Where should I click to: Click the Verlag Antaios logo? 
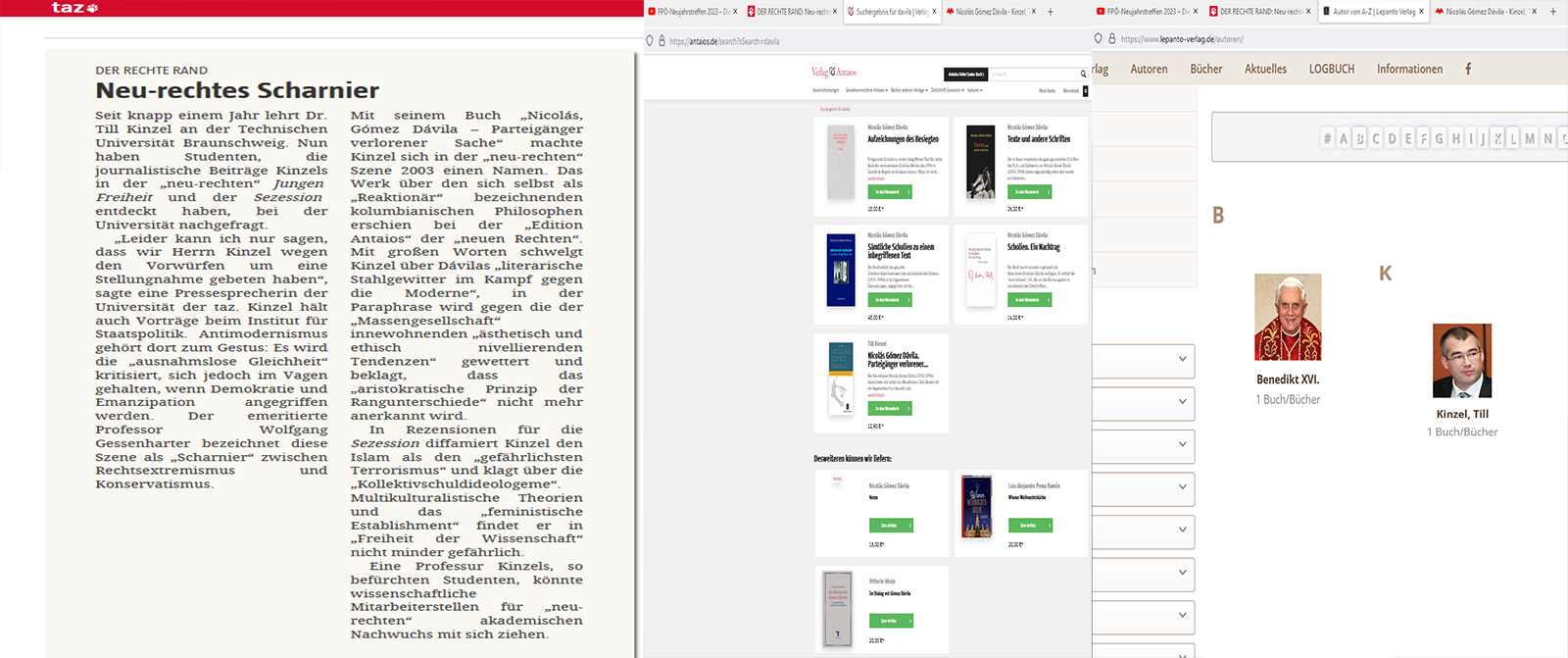[x=834, y=72]
